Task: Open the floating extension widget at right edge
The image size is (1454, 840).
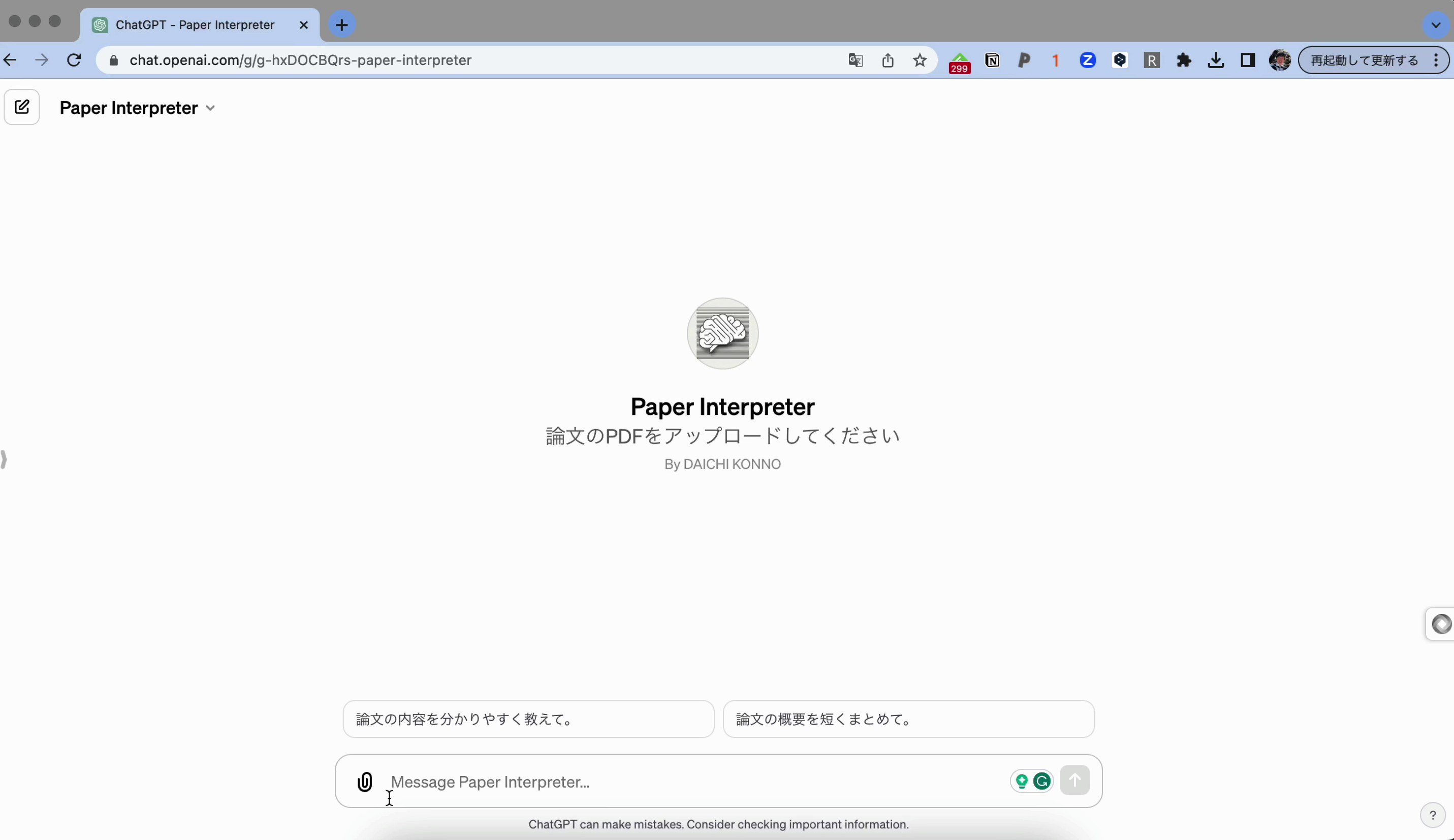Action: click(1441, 624)
